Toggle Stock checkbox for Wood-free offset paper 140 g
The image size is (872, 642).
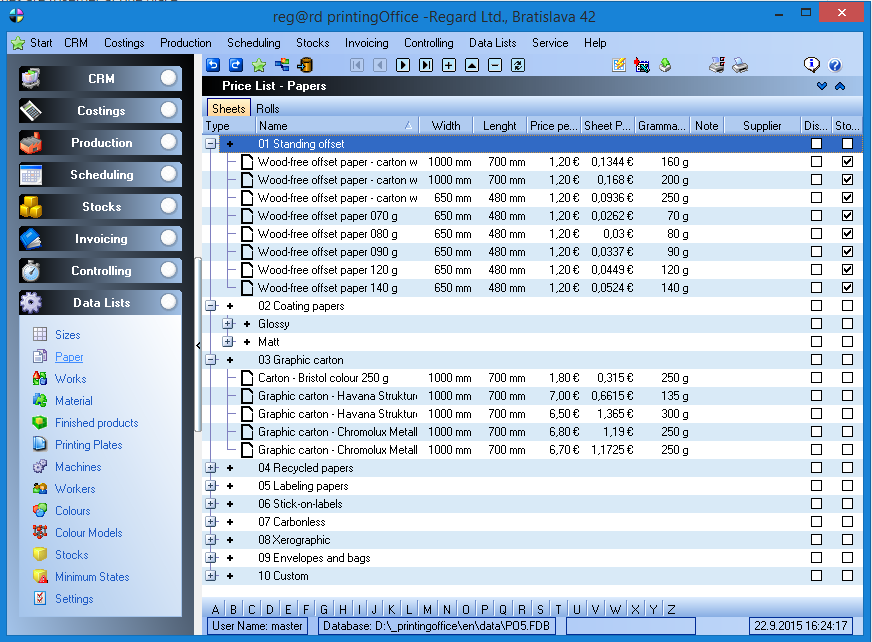(x=847, y=288)
